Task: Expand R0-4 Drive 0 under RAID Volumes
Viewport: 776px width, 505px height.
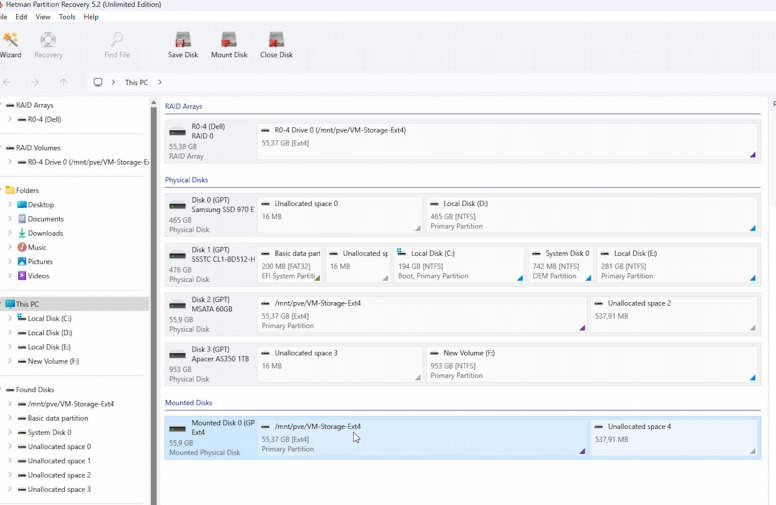Action: [x=10, y=162]
